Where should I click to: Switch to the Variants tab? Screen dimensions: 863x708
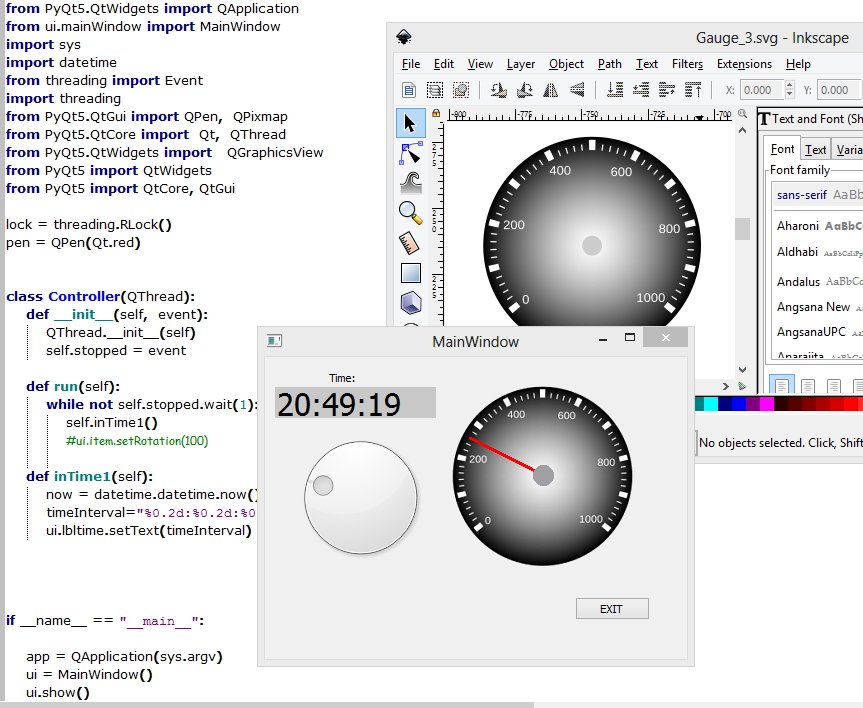pos(848,149)
